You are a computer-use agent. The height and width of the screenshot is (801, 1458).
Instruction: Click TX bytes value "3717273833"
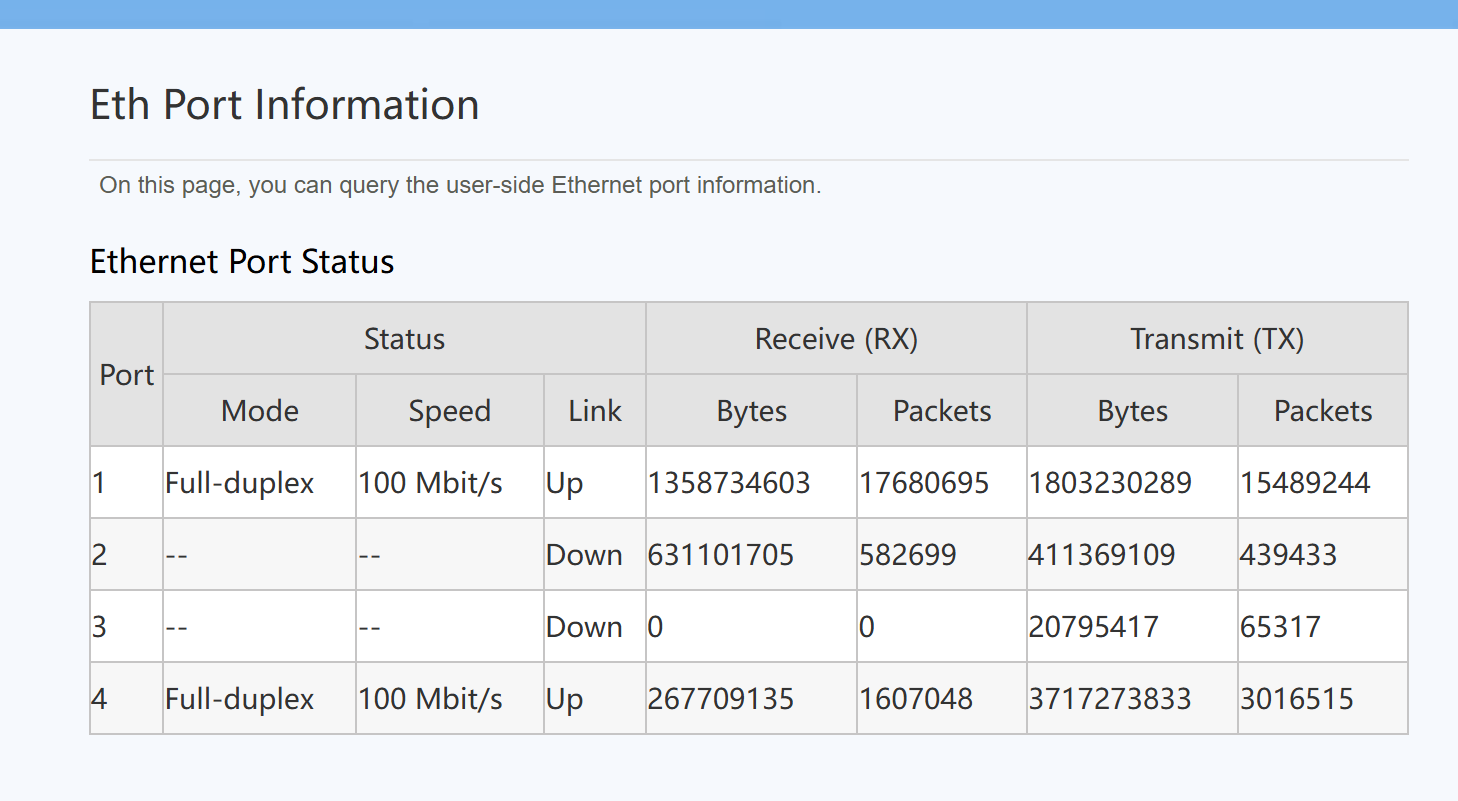(x=1133, y=699)
